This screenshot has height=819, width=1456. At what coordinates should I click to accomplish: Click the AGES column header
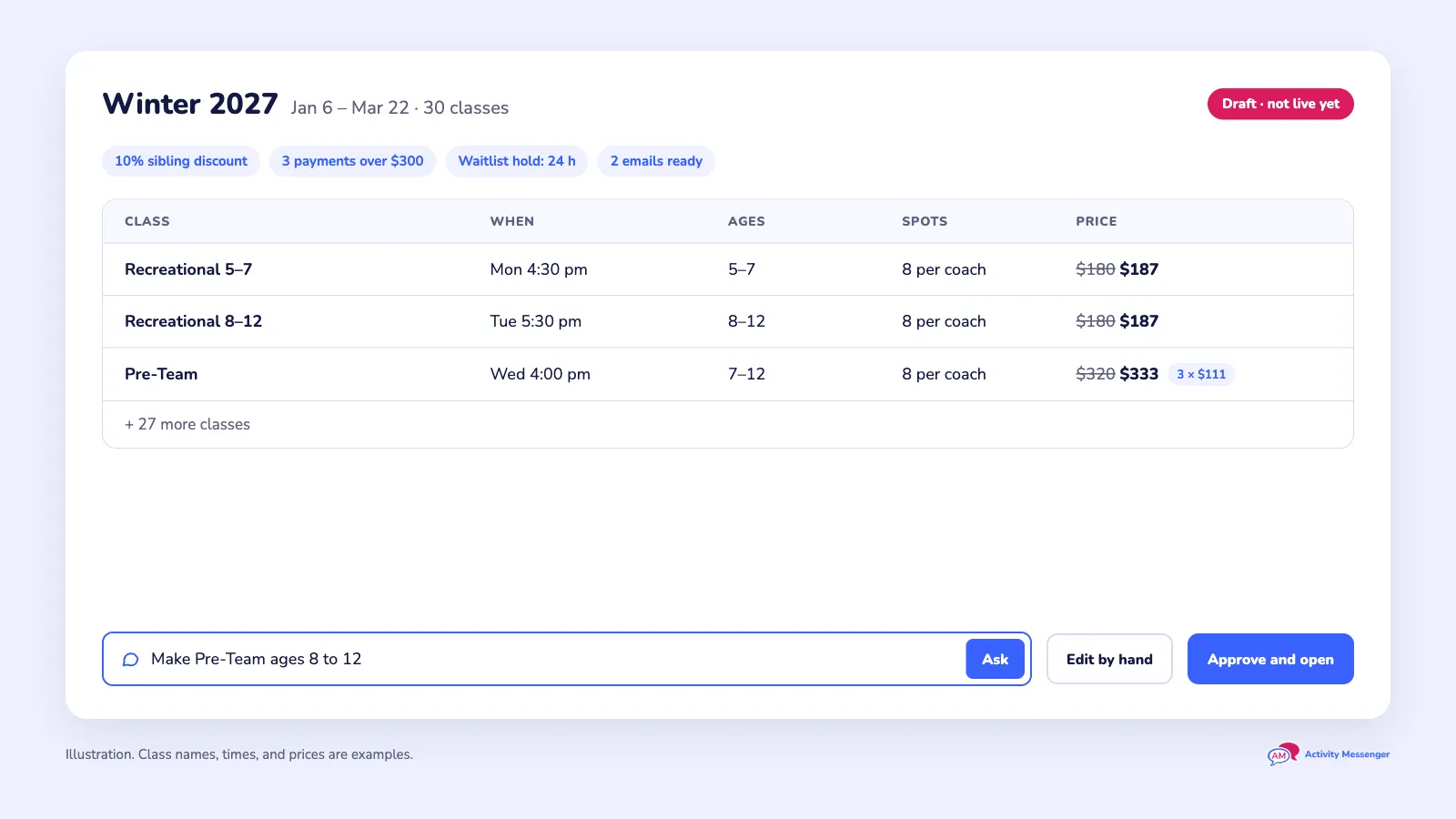point(746,221)
